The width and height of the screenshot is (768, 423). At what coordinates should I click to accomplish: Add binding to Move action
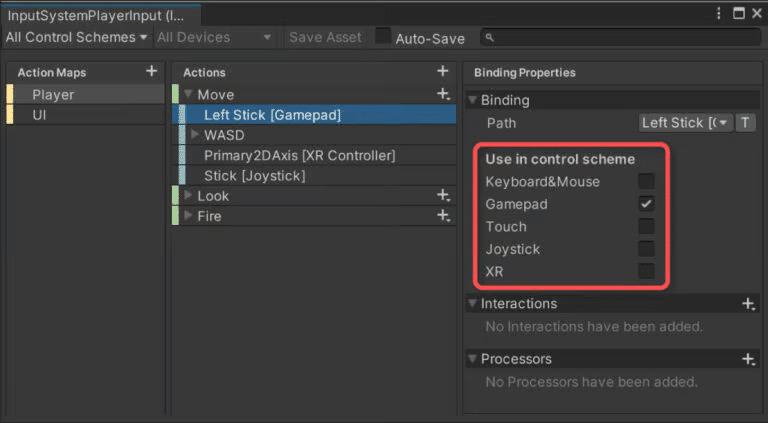pyautogui.click(x=442, y=94)
